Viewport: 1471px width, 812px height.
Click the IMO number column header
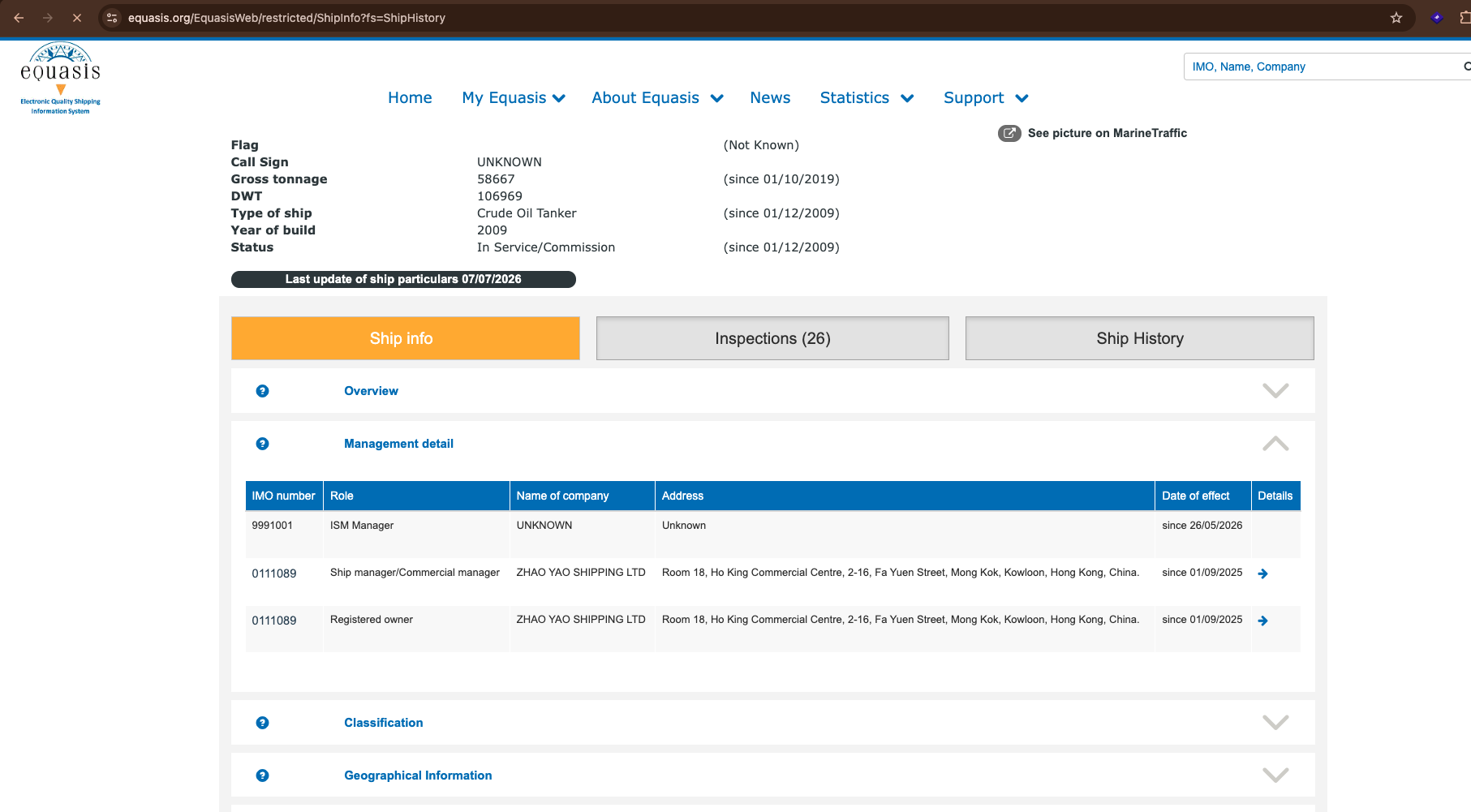point(284,496)
